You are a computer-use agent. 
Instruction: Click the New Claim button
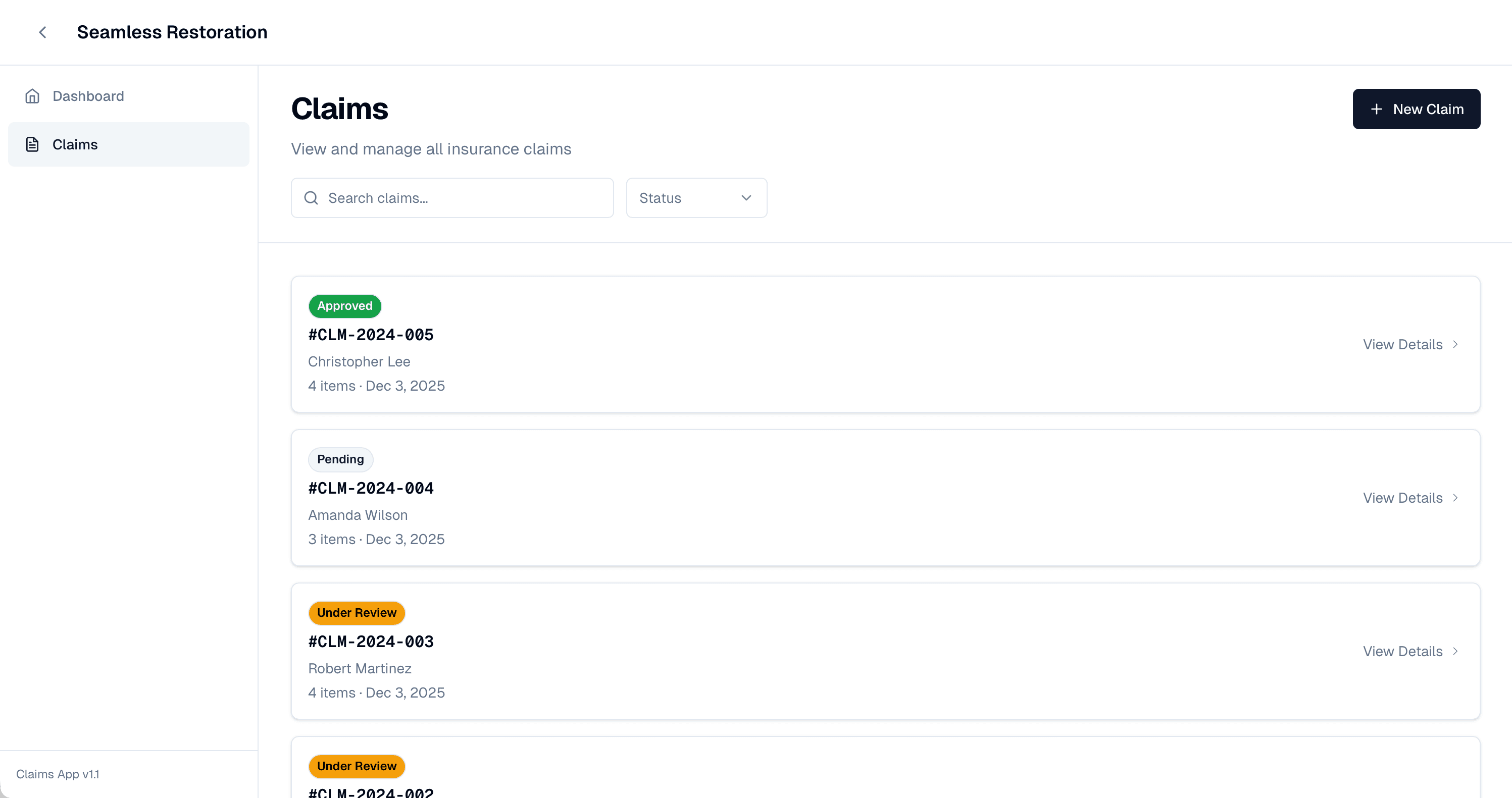point(1417,109)
